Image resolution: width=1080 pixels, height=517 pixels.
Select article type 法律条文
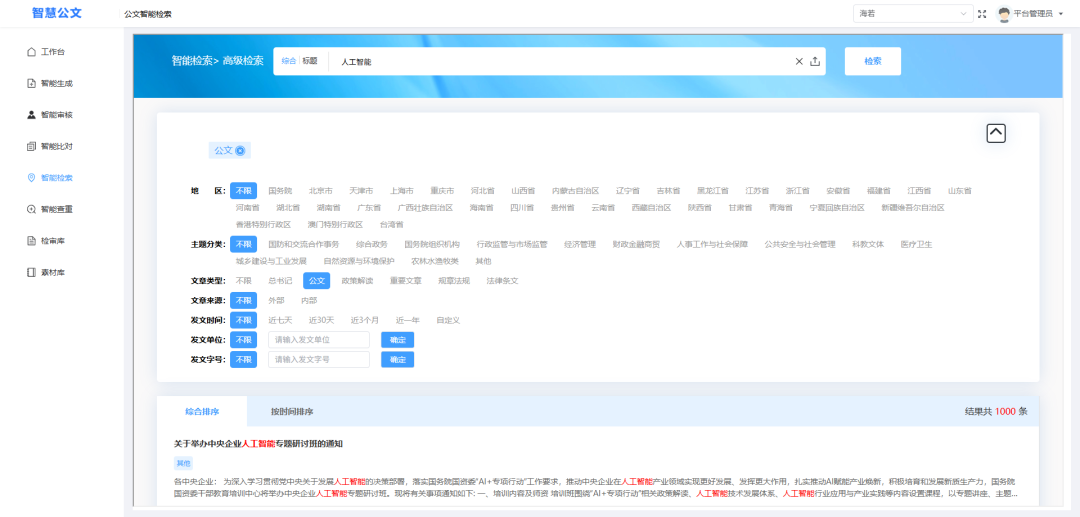[502, 281]
